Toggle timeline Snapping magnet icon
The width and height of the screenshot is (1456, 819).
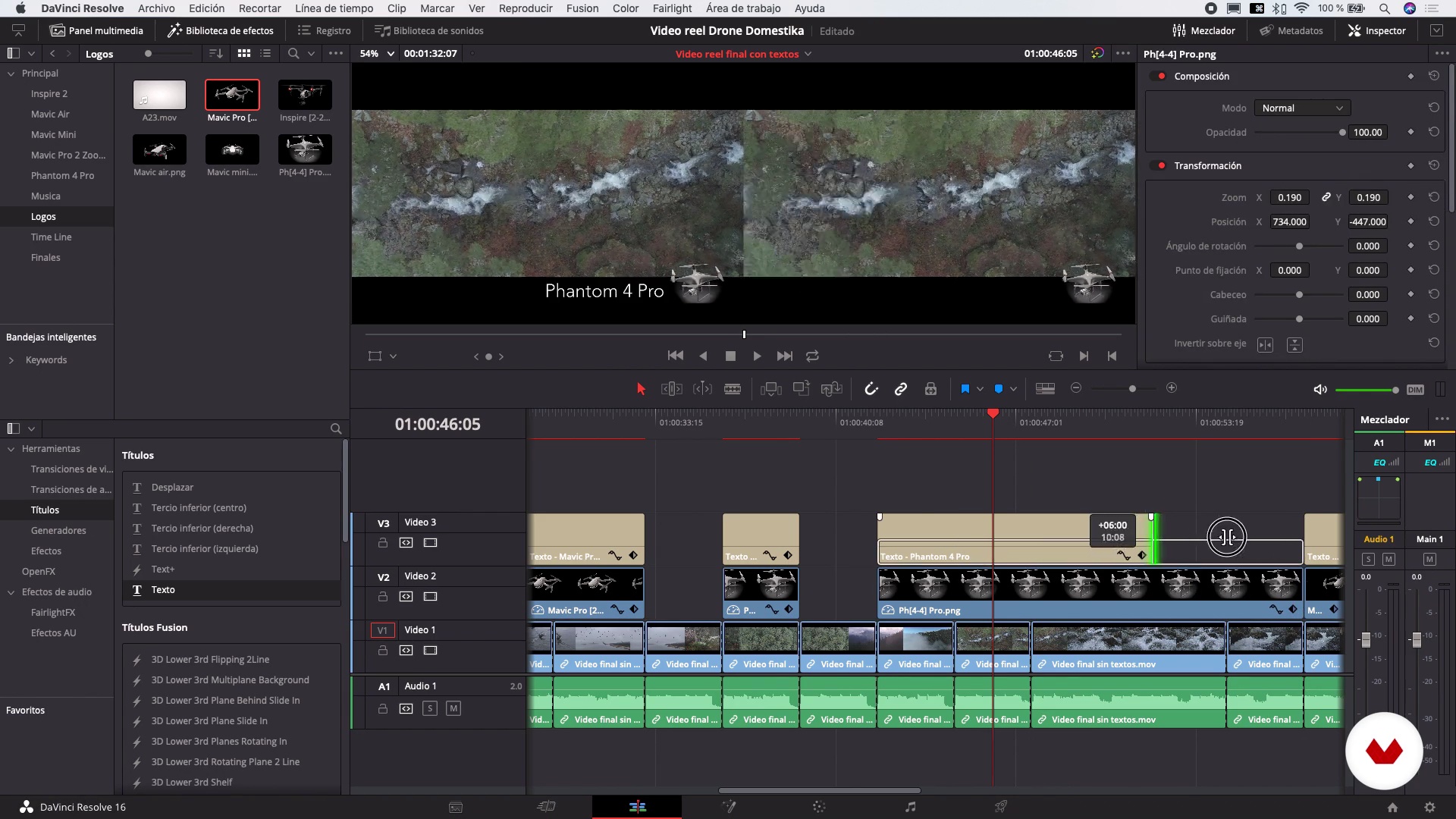[871, 389]
